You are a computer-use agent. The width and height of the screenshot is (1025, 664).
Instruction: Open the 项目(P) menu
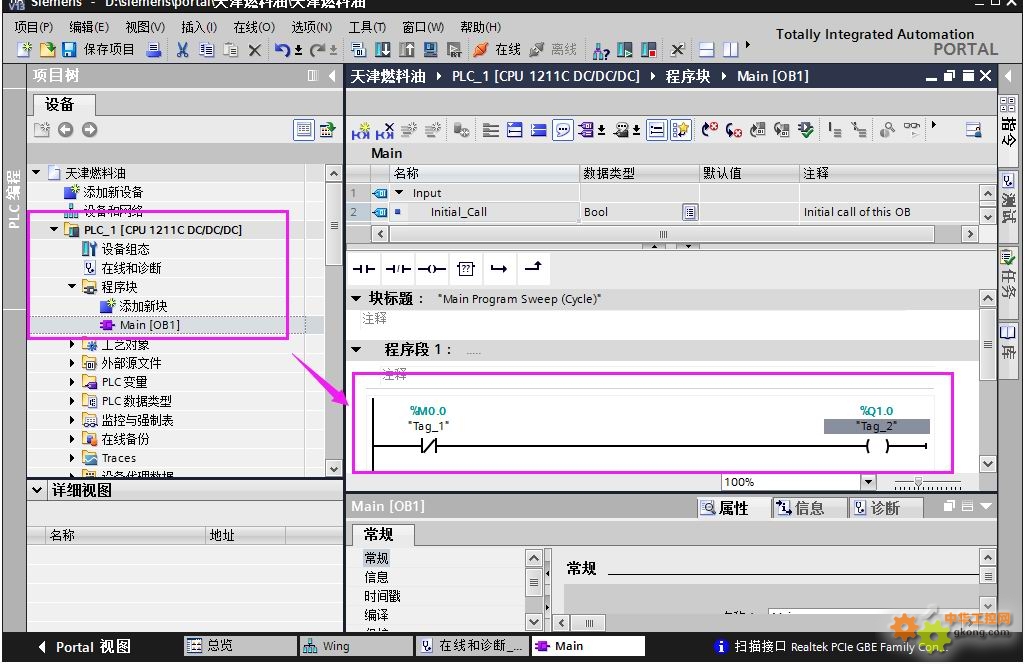tap(33, 27)
